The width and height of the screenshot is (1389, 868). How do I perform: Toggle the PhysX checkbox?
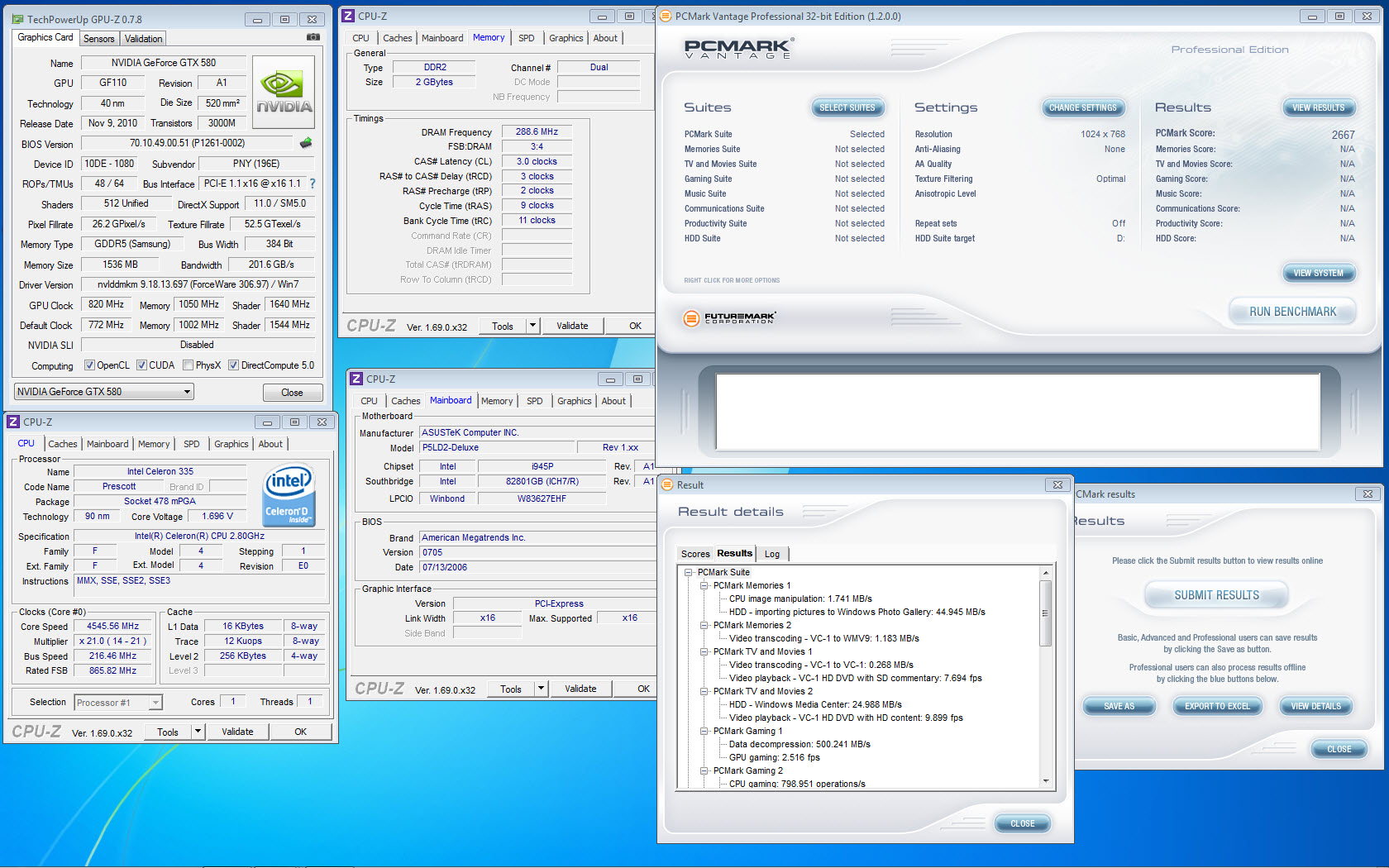[x=188, y=365]
